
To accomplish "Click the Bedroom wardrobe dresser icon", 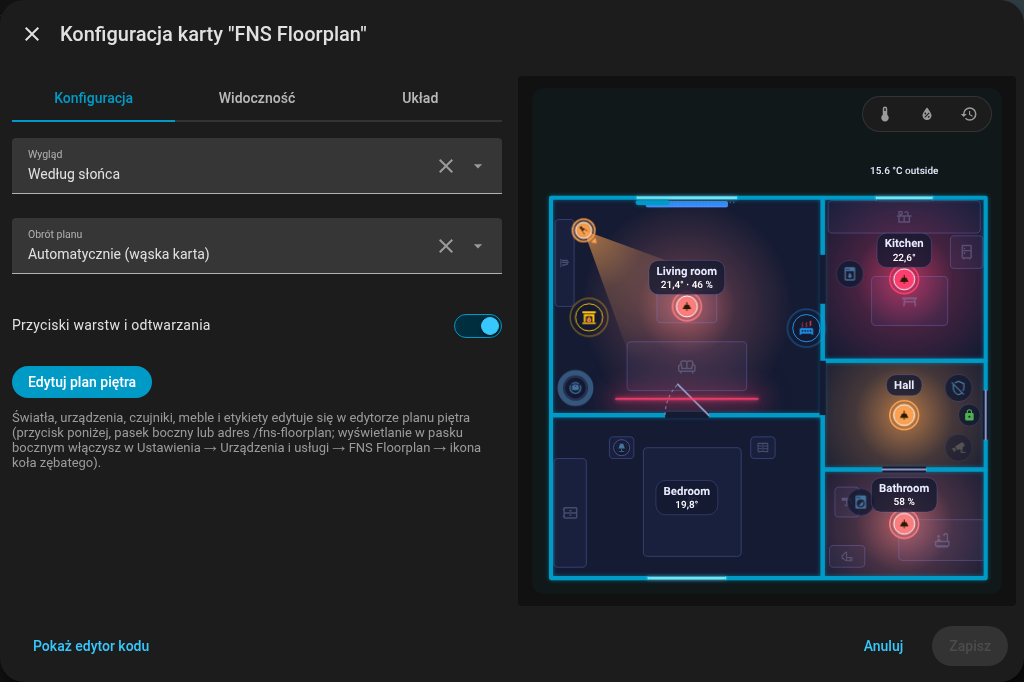I will (x=570, y=513).
